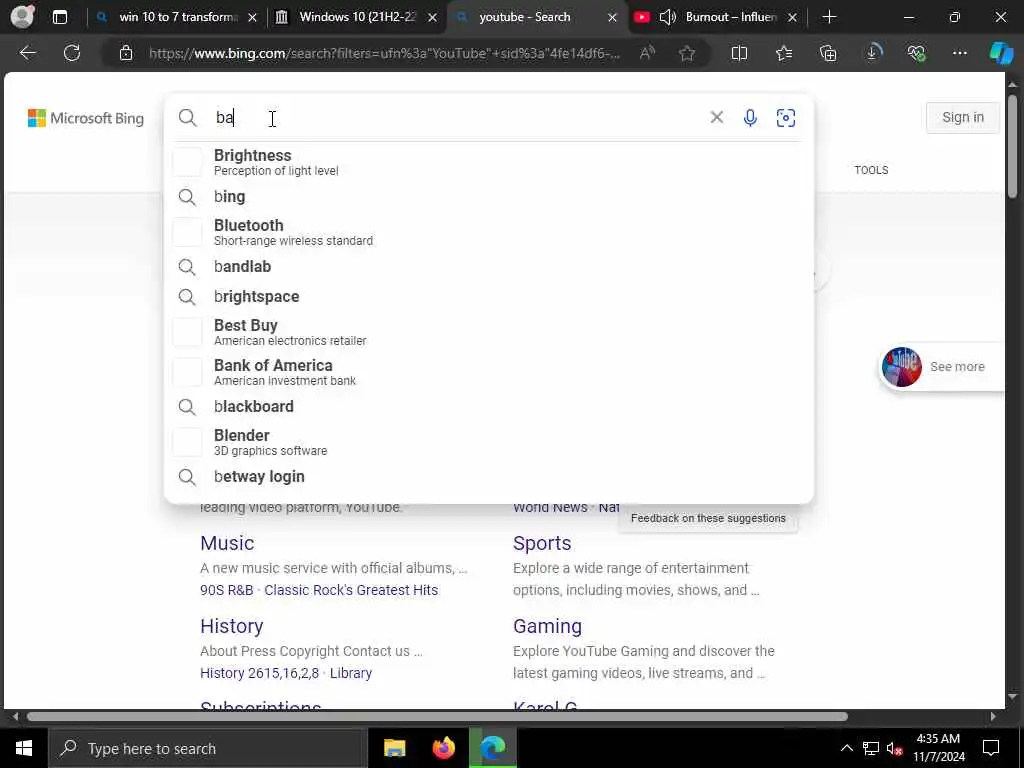Image resolution: width=1024 pixels, height=768 pixels.
Task: Open the Windows Start button
Action: coord(24,748)
